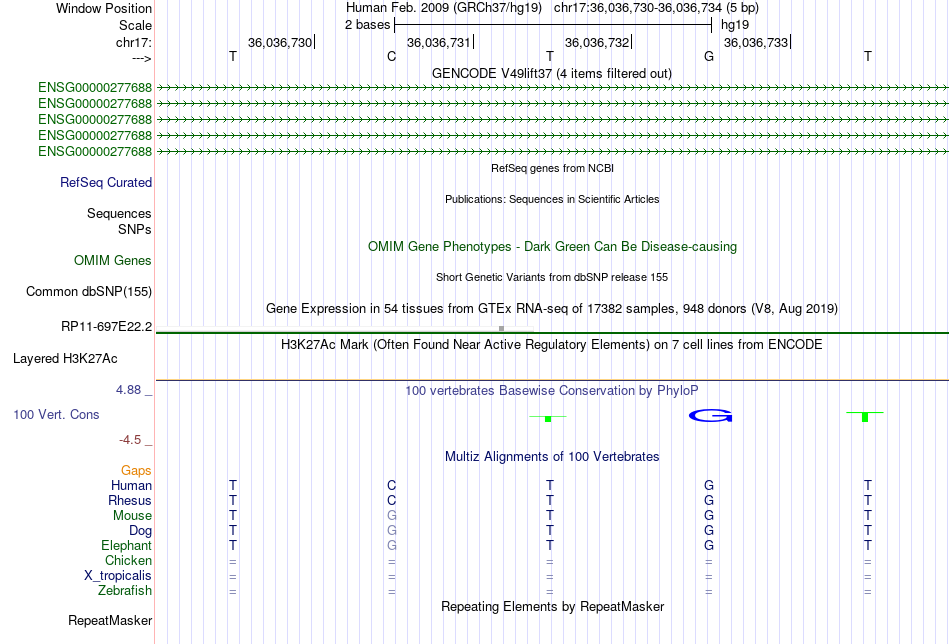The width and height of the screenshot is (950, 644).
Task: Open the Basewise Conservation by PhyloP title
Action: point(552,391)
